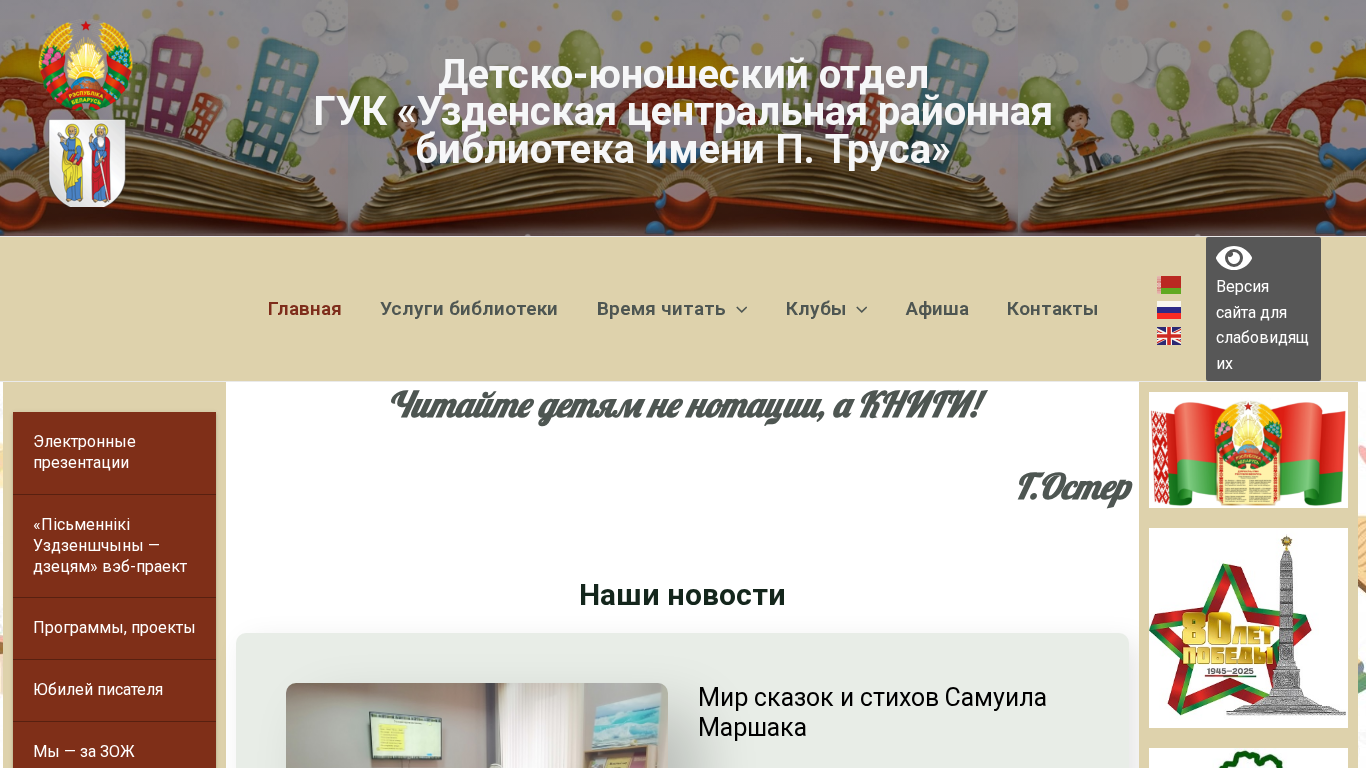Open the Главная menu item
Viewport: 1366px width, 768px height.
(x=305, y=309)
